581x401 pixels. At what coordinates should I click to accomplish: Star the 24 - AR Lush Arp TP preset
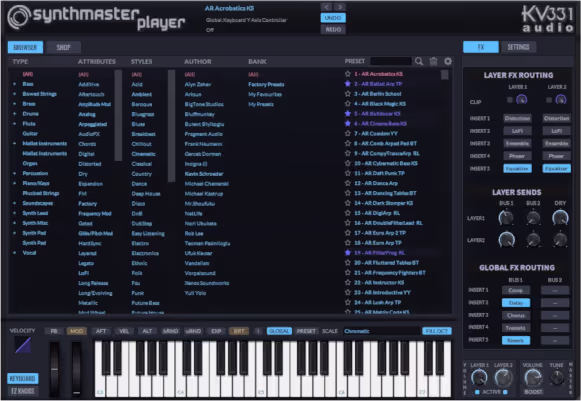(x=348, y=302)
